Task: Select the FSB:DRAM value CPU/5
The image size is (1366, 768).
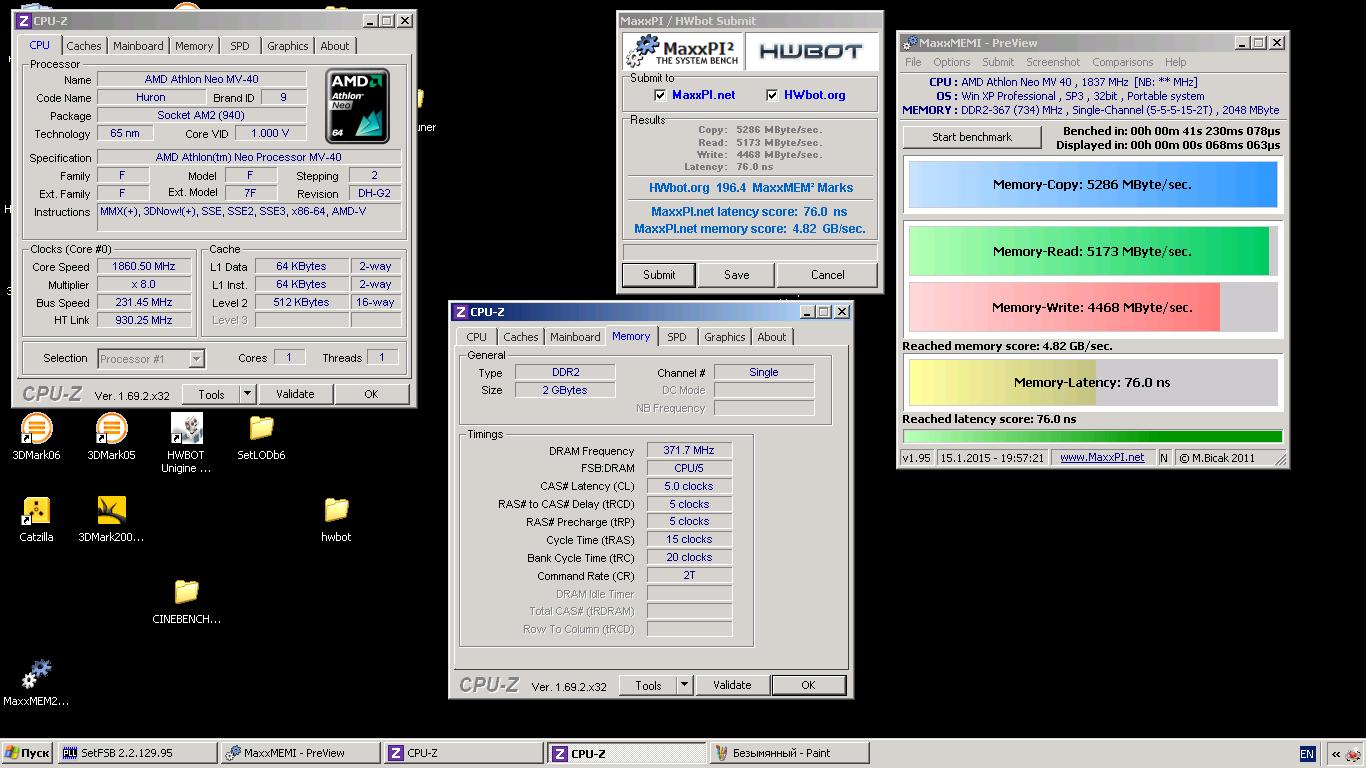Action: [x=689, y=468]
